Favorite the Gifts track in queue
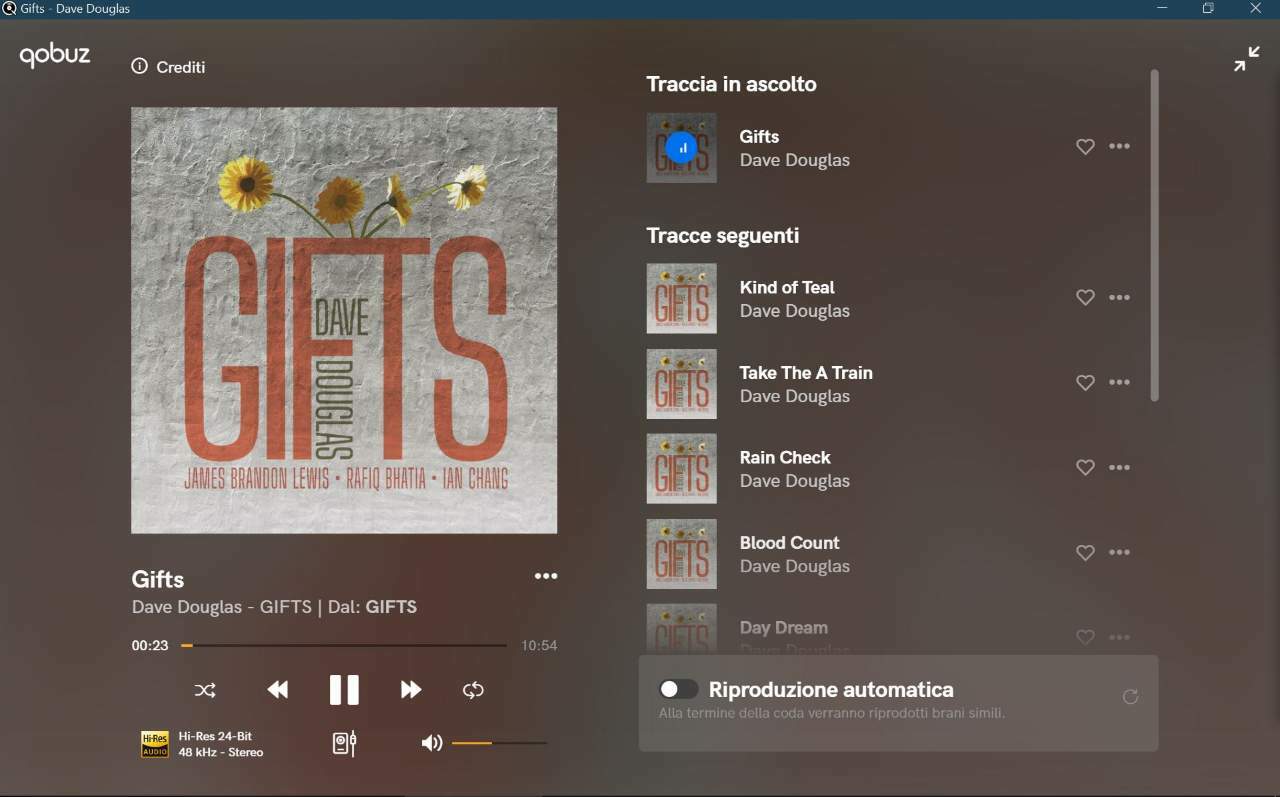This screenshot has height=797, width=1280. [1085, 147]
